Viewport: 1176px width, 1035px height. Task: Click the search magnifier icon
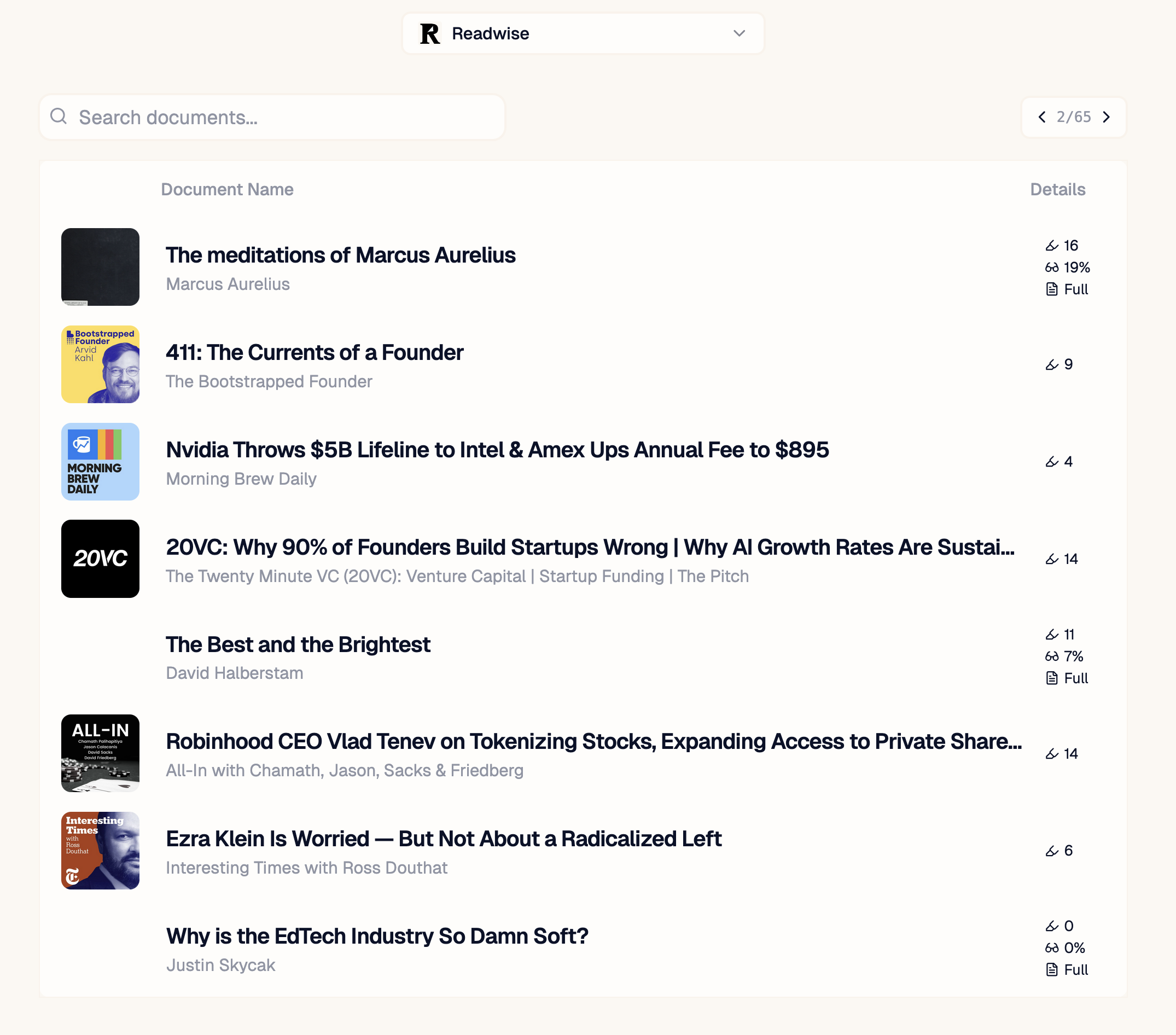coord(58,117)
